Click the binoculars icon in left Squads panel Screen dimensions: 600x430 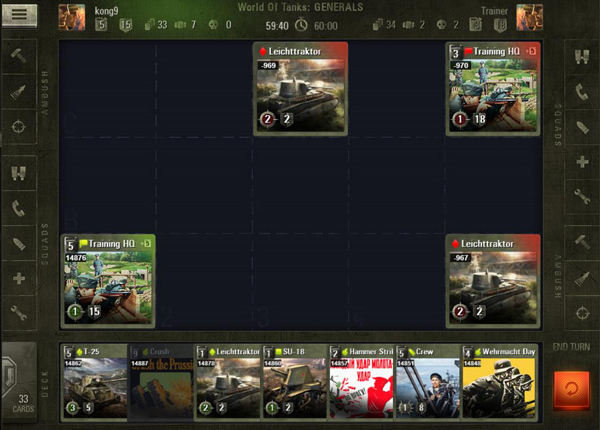19,174
